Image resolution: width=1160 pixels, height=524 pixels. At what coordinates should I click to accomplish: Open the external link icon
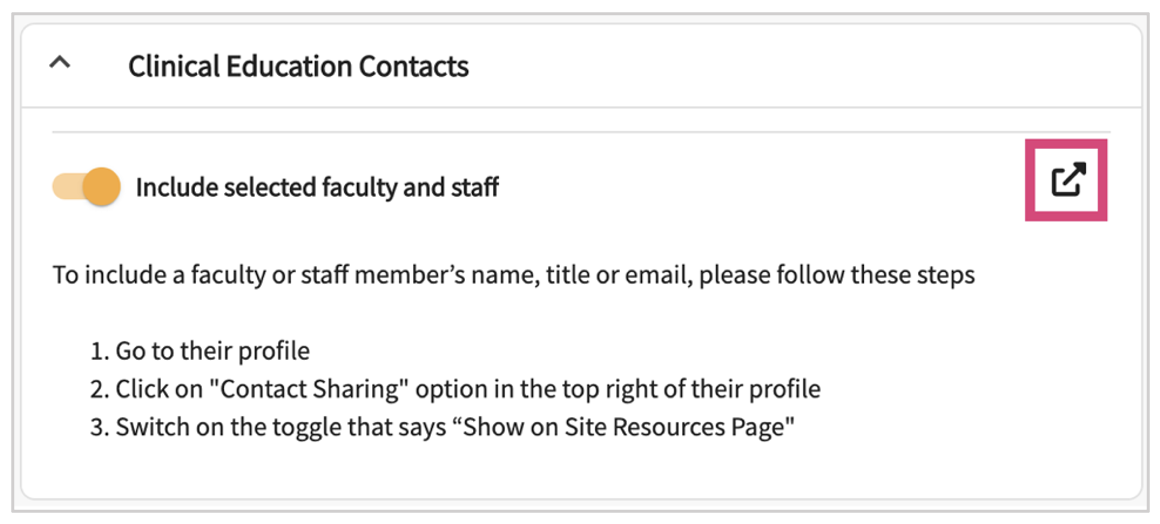(1067, 181)
